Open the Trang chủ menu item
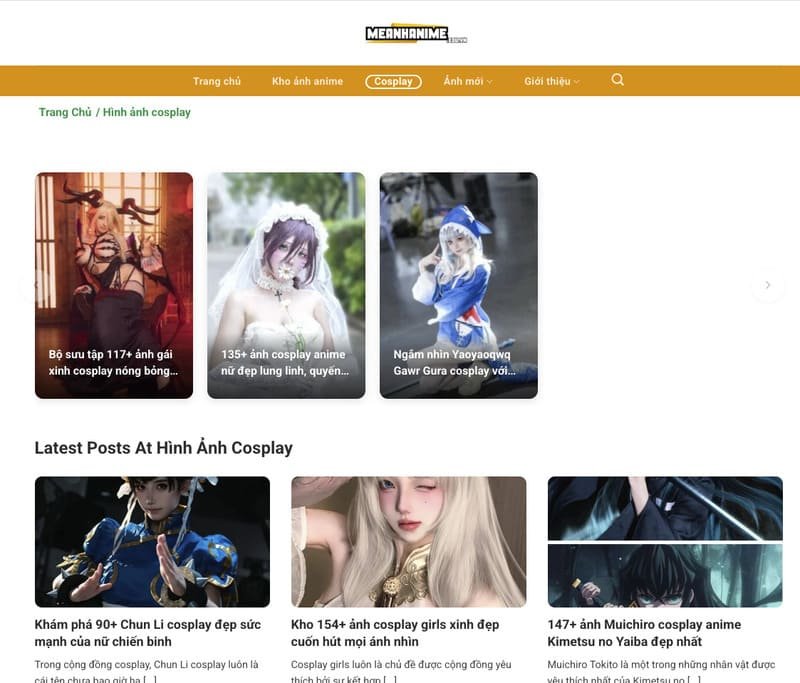This screenshot has height=683, width=800. click(x=217, y=81)
